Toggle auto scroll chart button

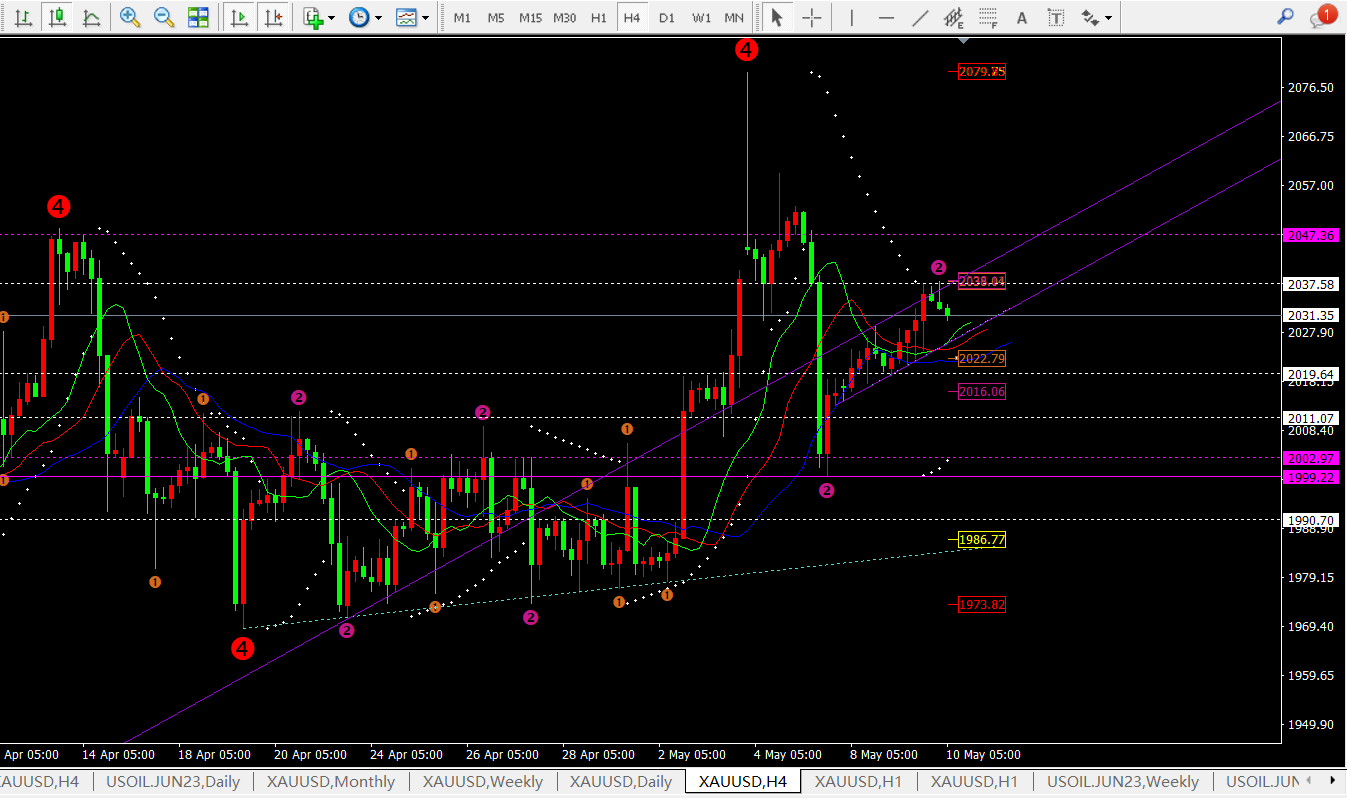click(239, 17)
